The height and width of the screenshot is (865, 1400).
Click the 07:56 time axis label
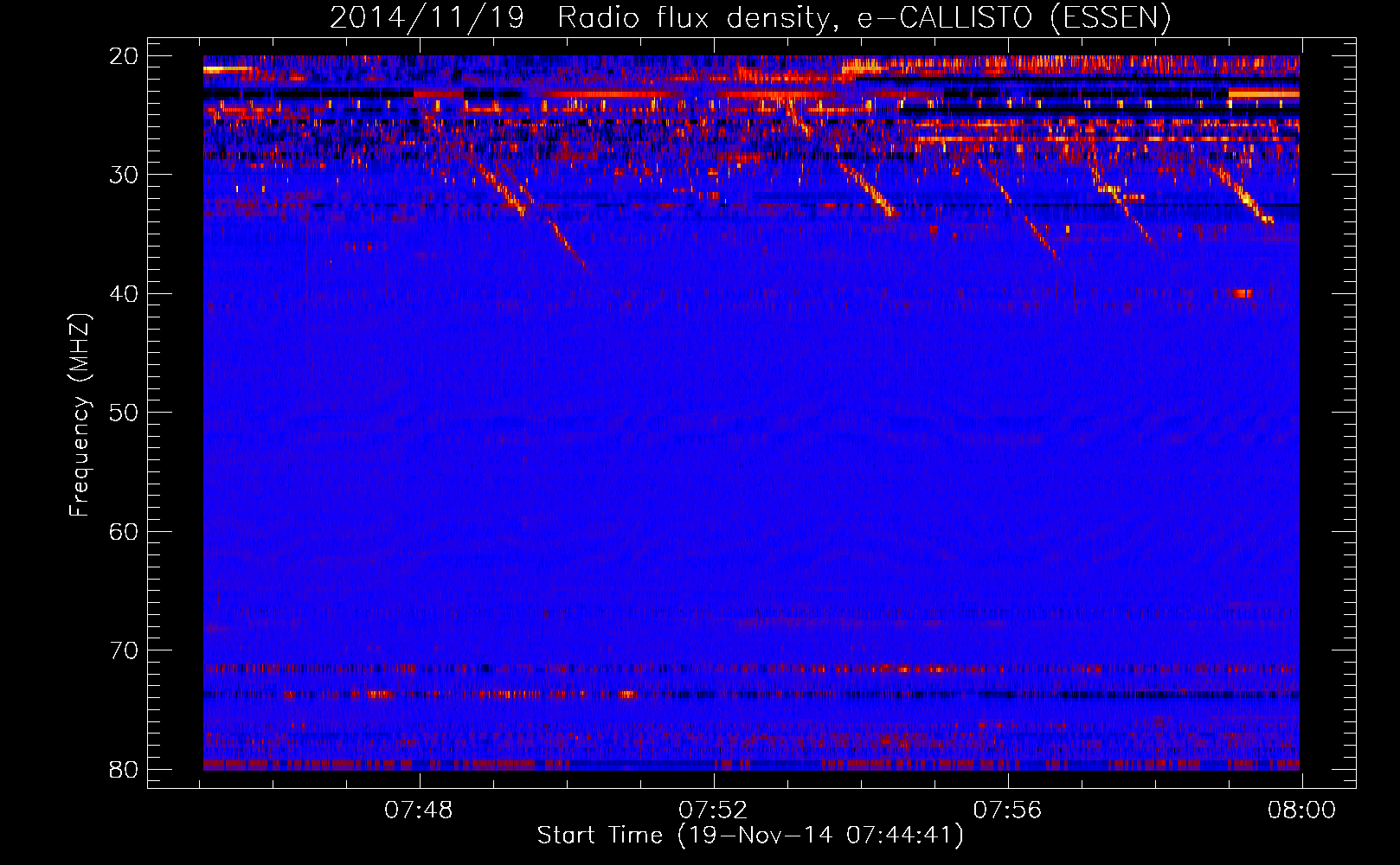pyautogui.click(x=1007, y=811)
